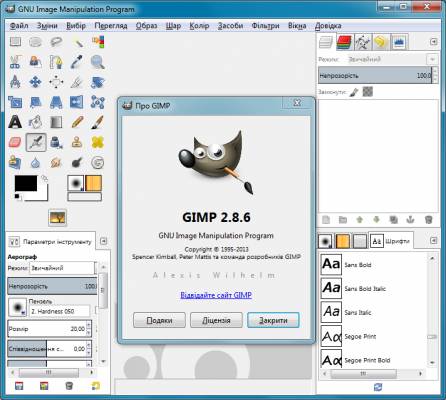Select the Clone stamp tool
Image resolution: width=446 pixels, height=400 pixels.
77,142
